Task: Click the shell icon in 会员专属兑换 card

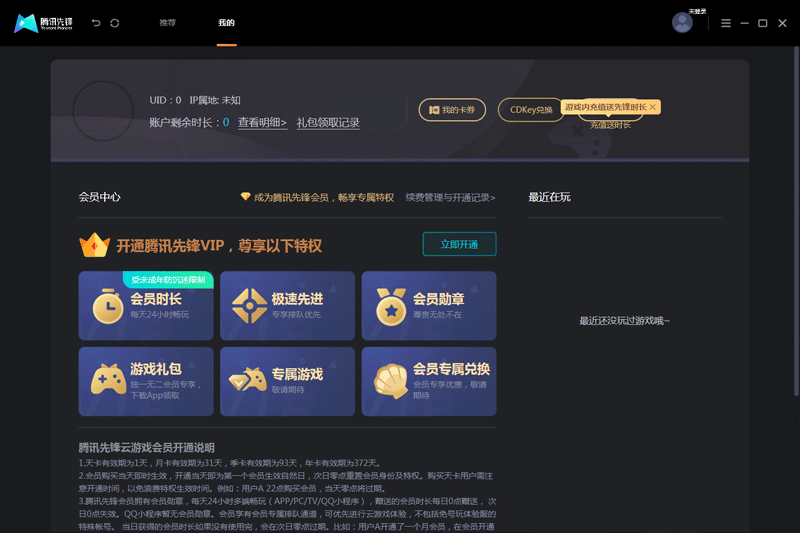Action: pyautogui.click(x=391, y=380)
